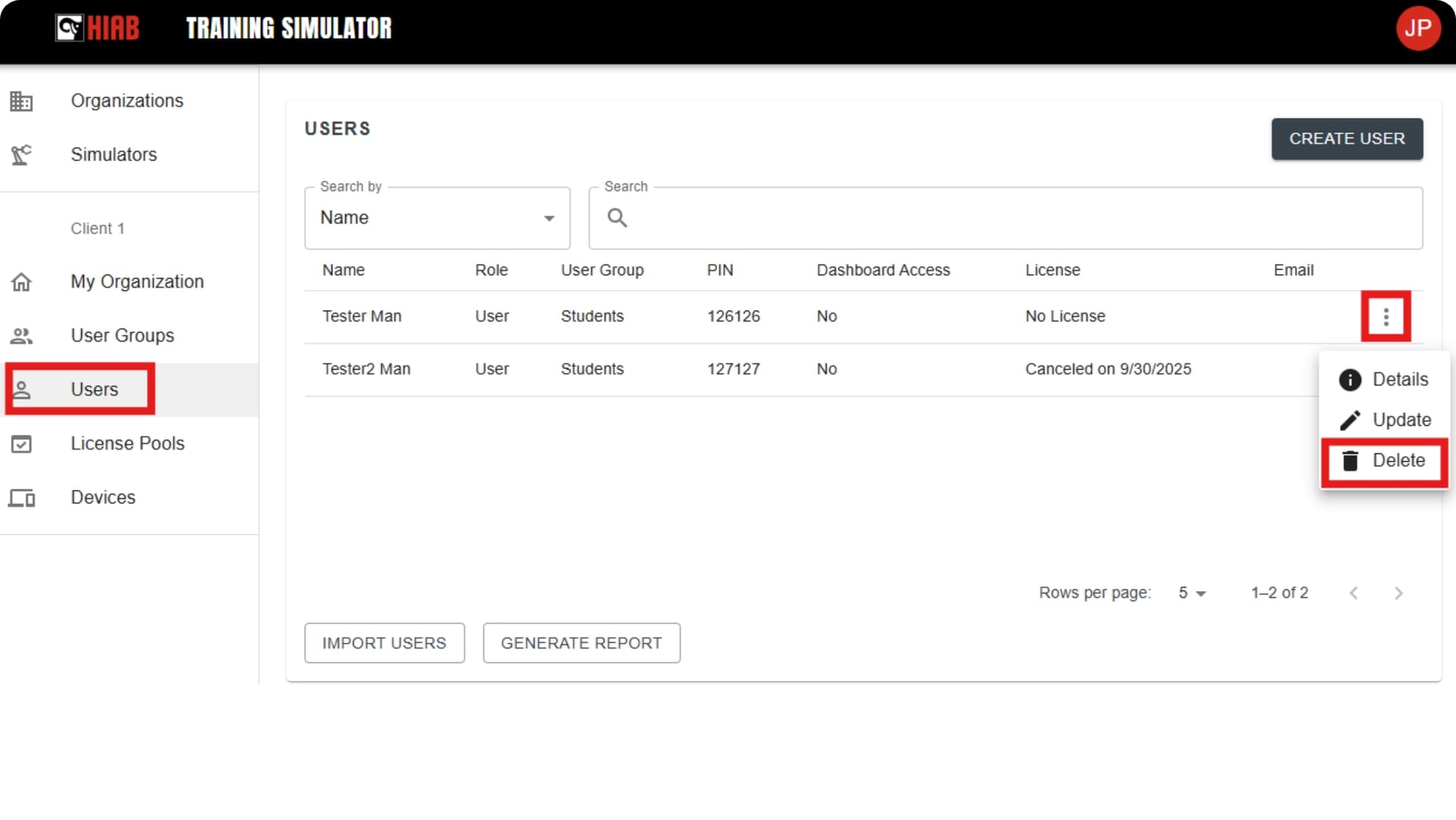The width and height of the screenshot is (1456, 820).
Task: Open the JP user avatar menu
Action: point(1417,29)
